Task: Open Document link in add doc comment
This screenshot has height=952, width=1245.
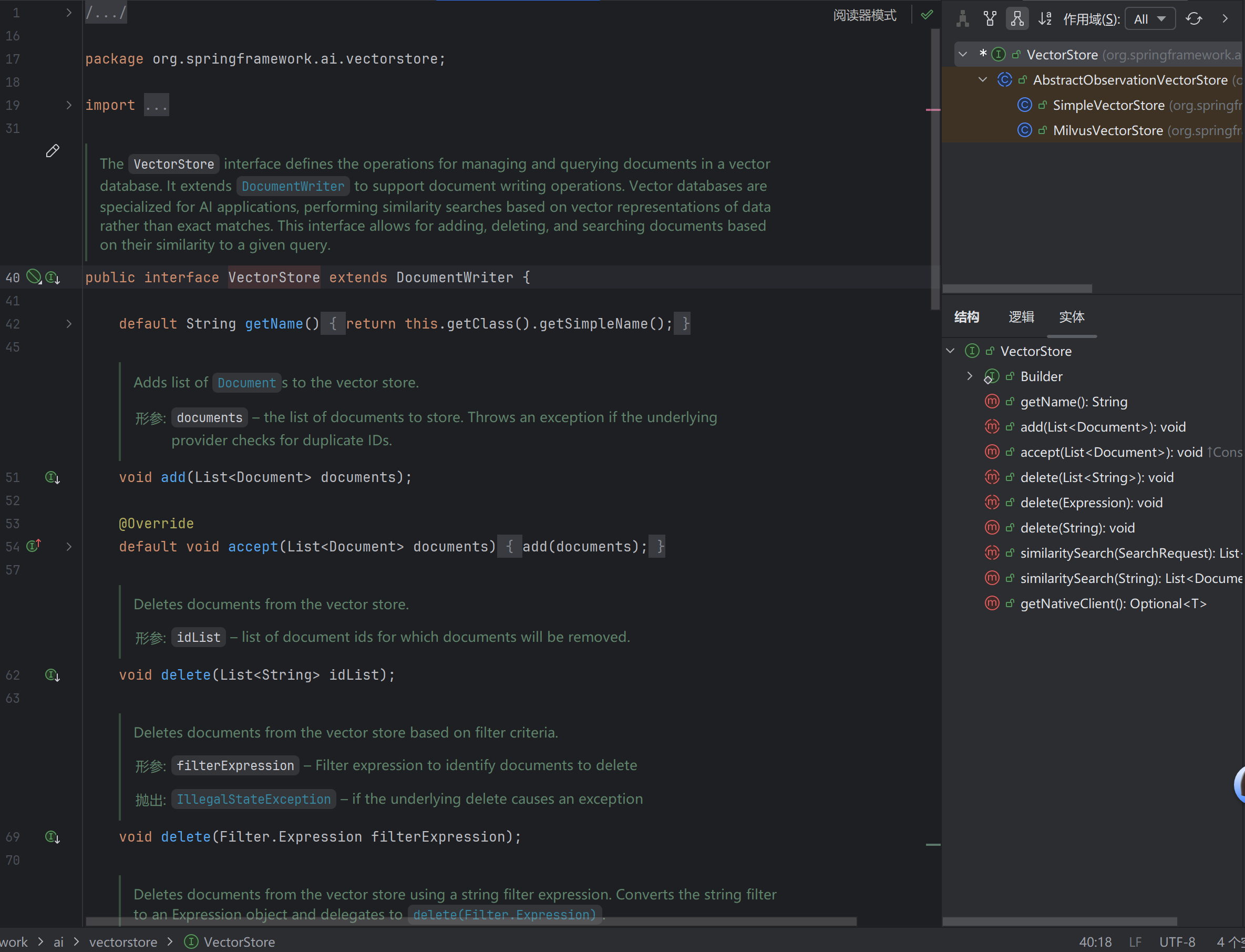Action: pos(246,383)
